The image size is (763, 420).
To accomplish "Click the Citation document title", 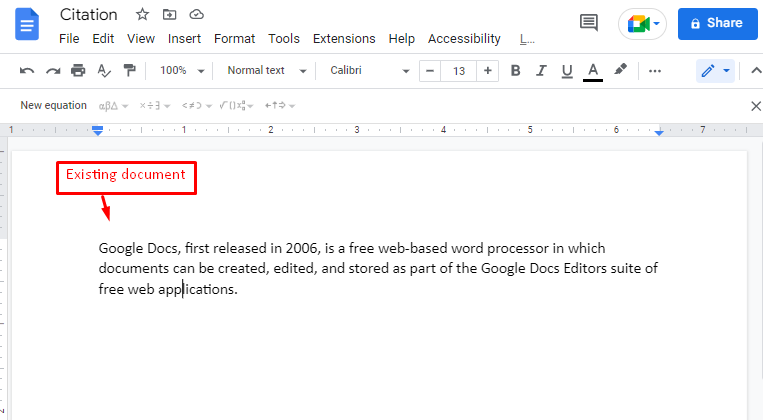I will 89,15.
